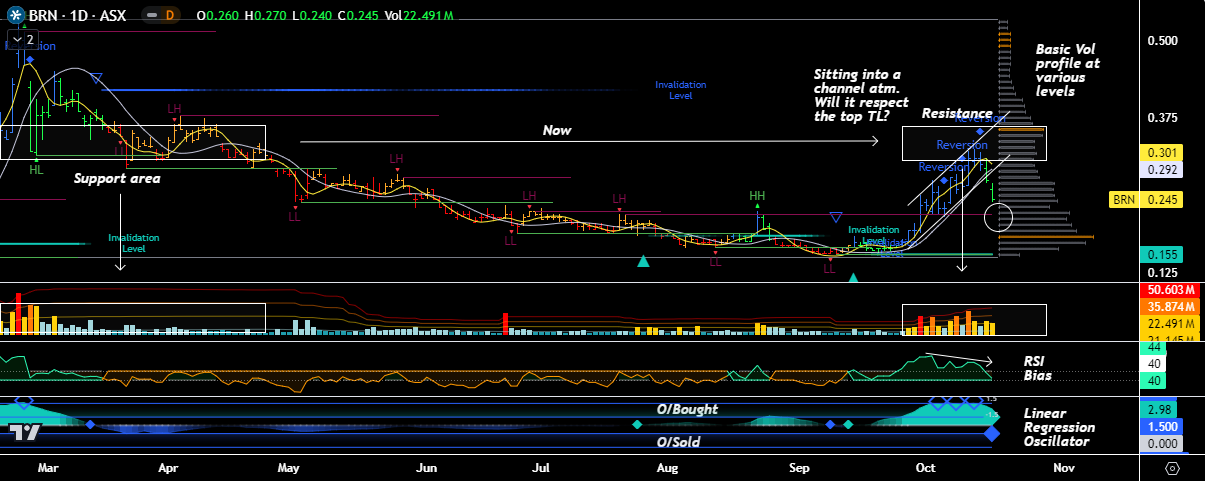Image resolution: width=1205 pixels, height=481 pixels.
Task: Open chart settings gear at bottom right
Action: point(1171,468)
